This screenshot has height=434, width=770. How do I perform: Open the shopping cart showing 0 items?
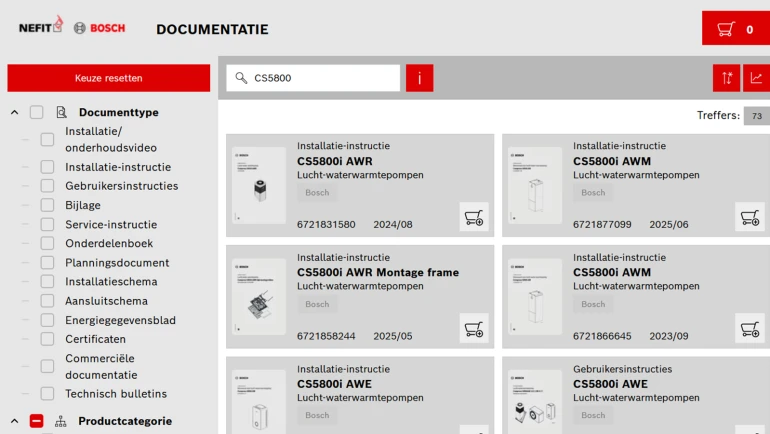click(736, 28)
